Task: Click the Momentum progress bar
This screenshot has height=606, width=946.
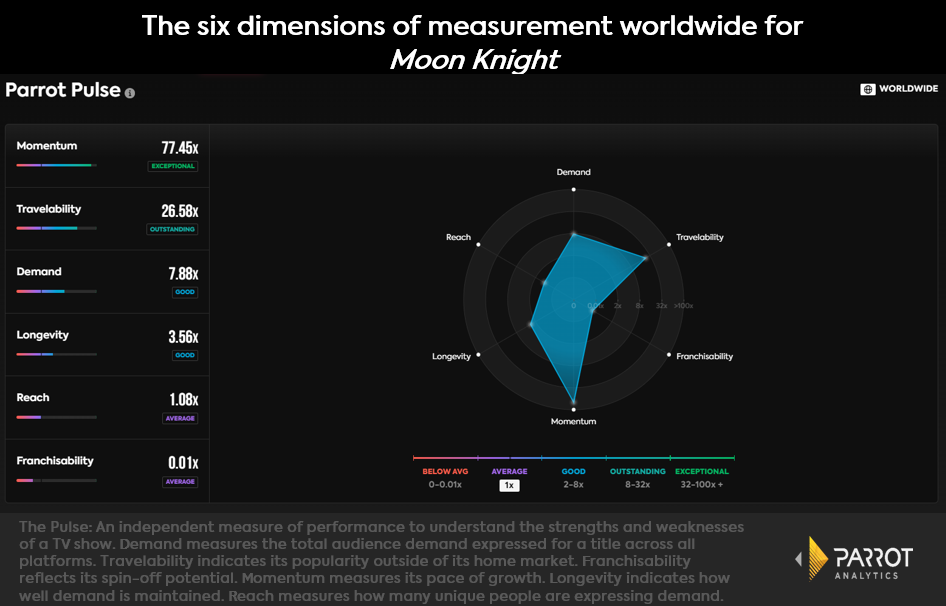Action: point(57,165)
